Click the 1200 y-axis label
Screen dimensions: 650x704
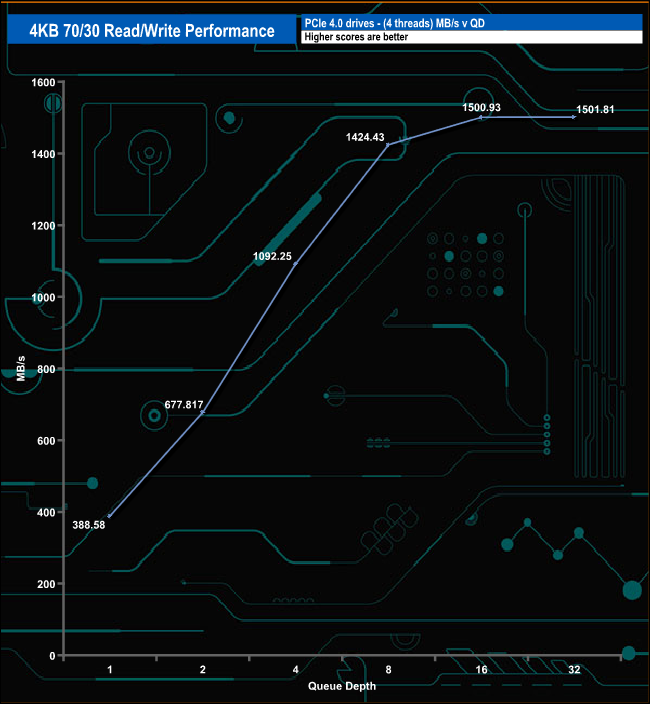(43, 226)
